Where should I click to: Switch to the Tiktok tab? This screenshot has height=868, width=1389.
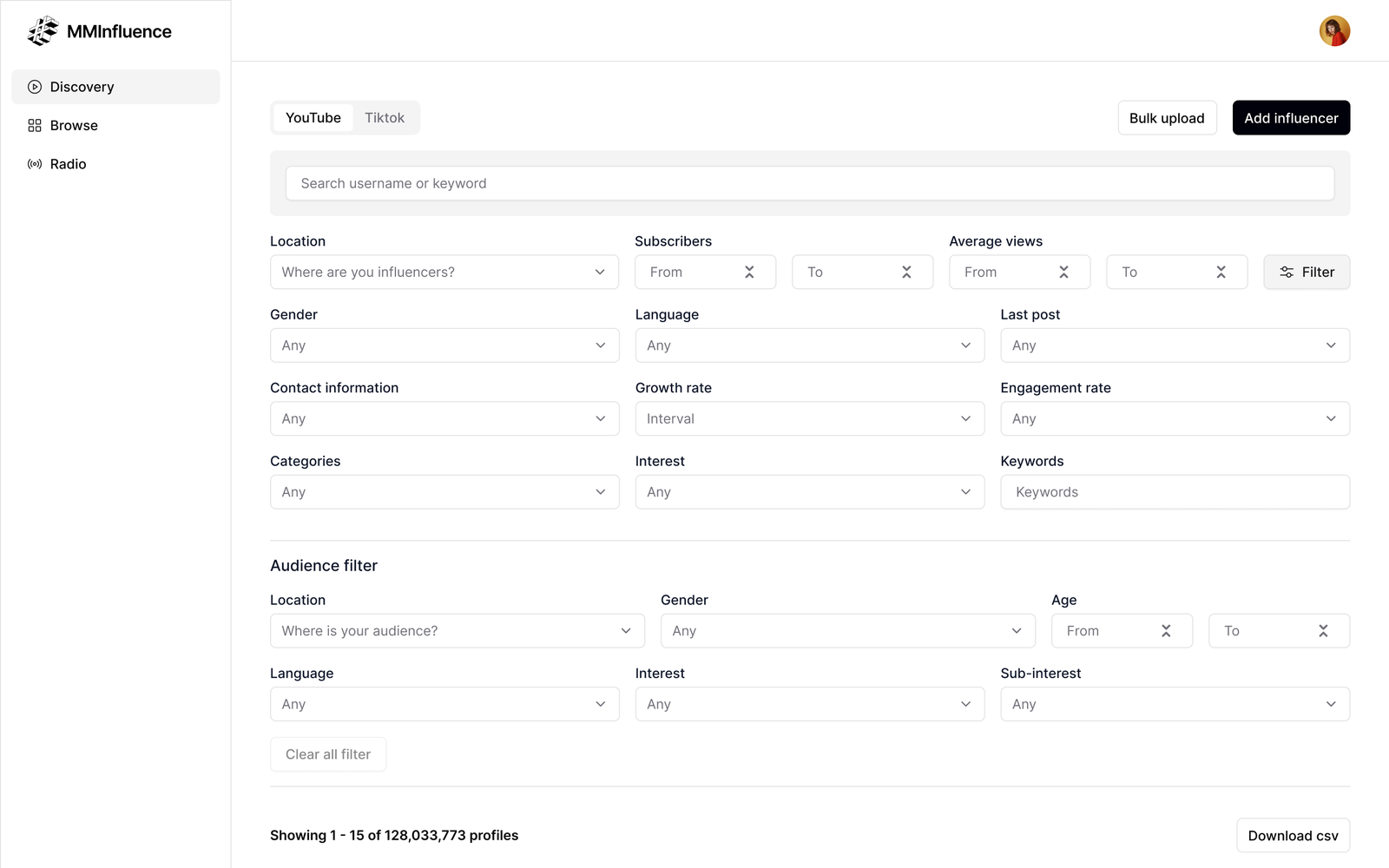(385, 118)
